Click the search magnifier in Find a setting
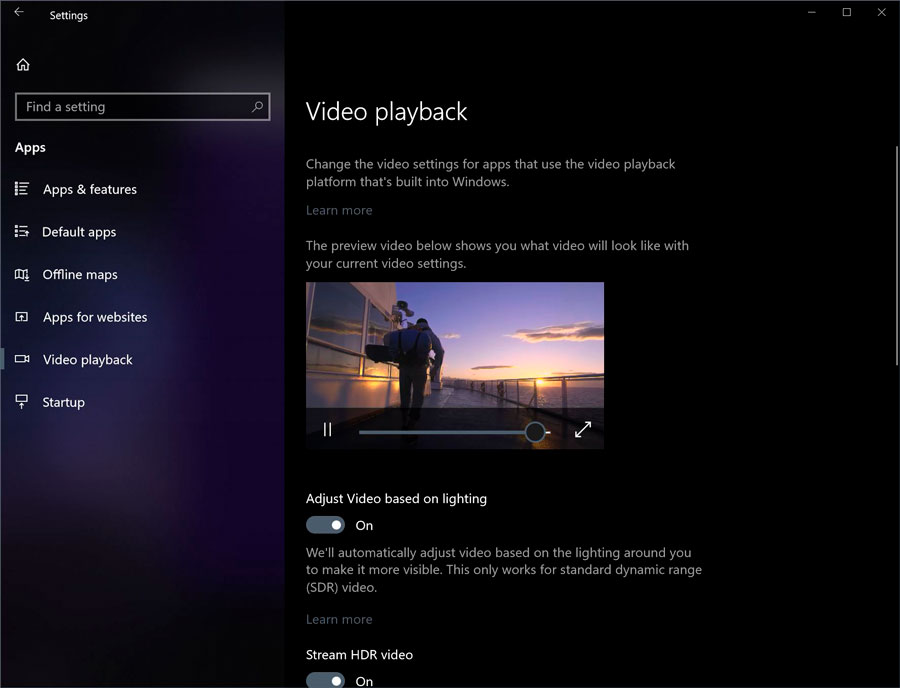Viewport: 900px width, 688px height. 257,106
